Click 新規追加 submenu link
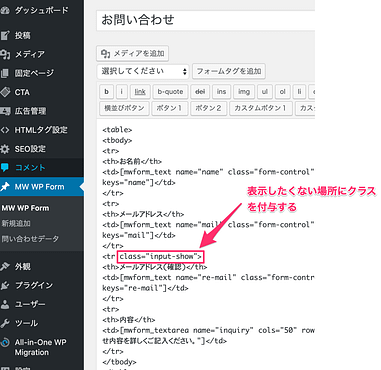This screenshot has height=370, width=381. (x=16, y=223)
